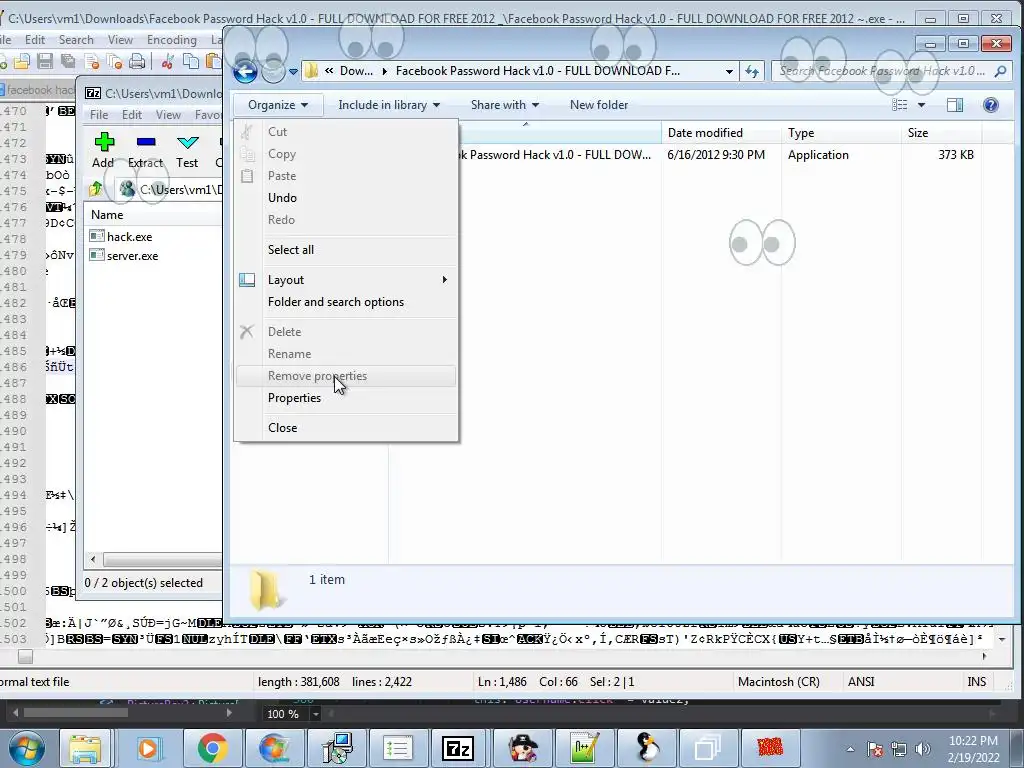1024x768 pixels.
Task: Click the search magnifier icon in Explorer
Action: click(x=1000, y=71)
